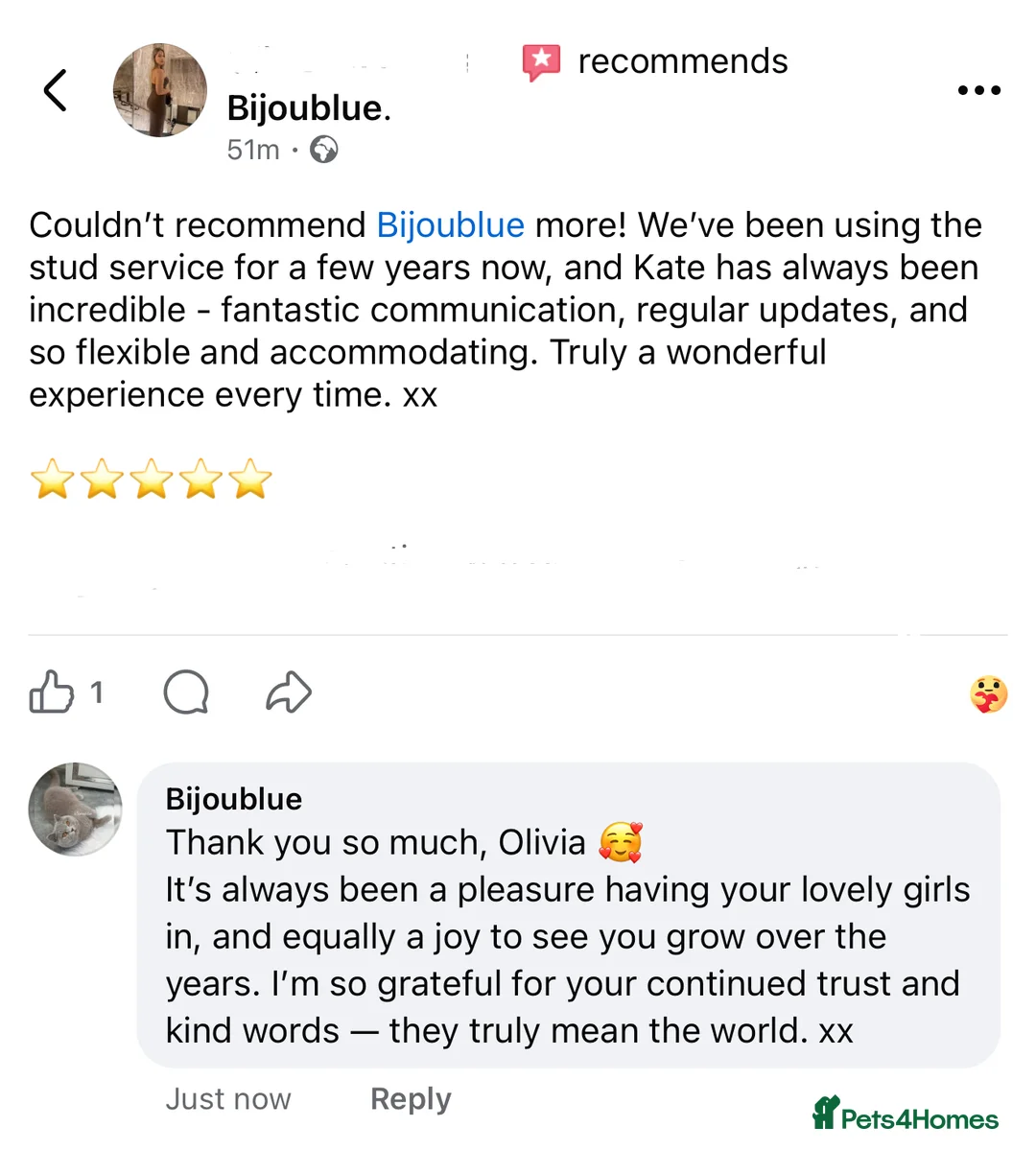This screenshot has width=1036, height=1150.
Task: Open the commenter's cat avatar
Action: click(76, 810)
